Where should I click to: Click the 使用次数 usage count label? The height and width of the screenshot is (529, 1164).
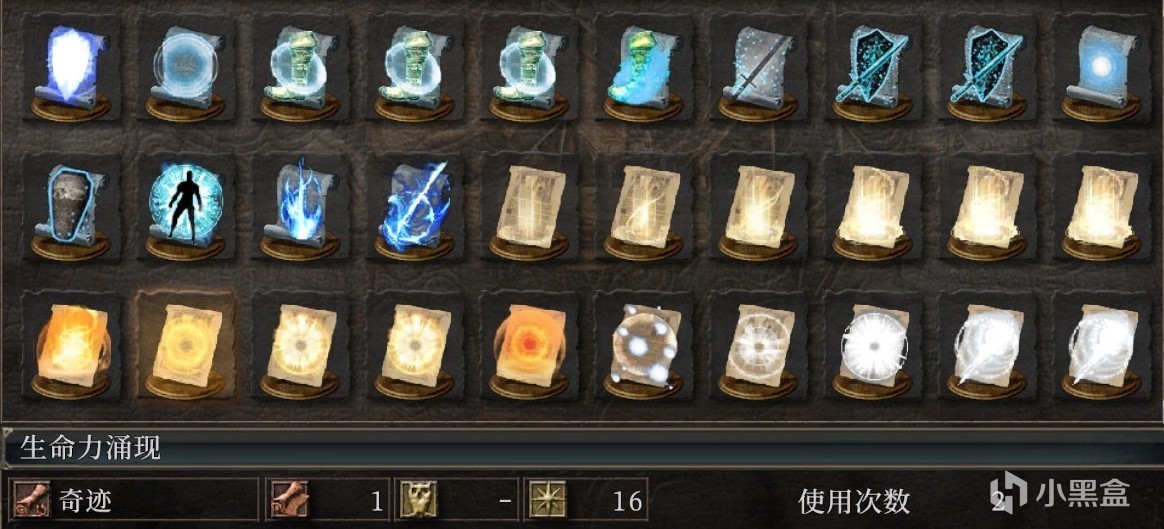click(854, 501)
